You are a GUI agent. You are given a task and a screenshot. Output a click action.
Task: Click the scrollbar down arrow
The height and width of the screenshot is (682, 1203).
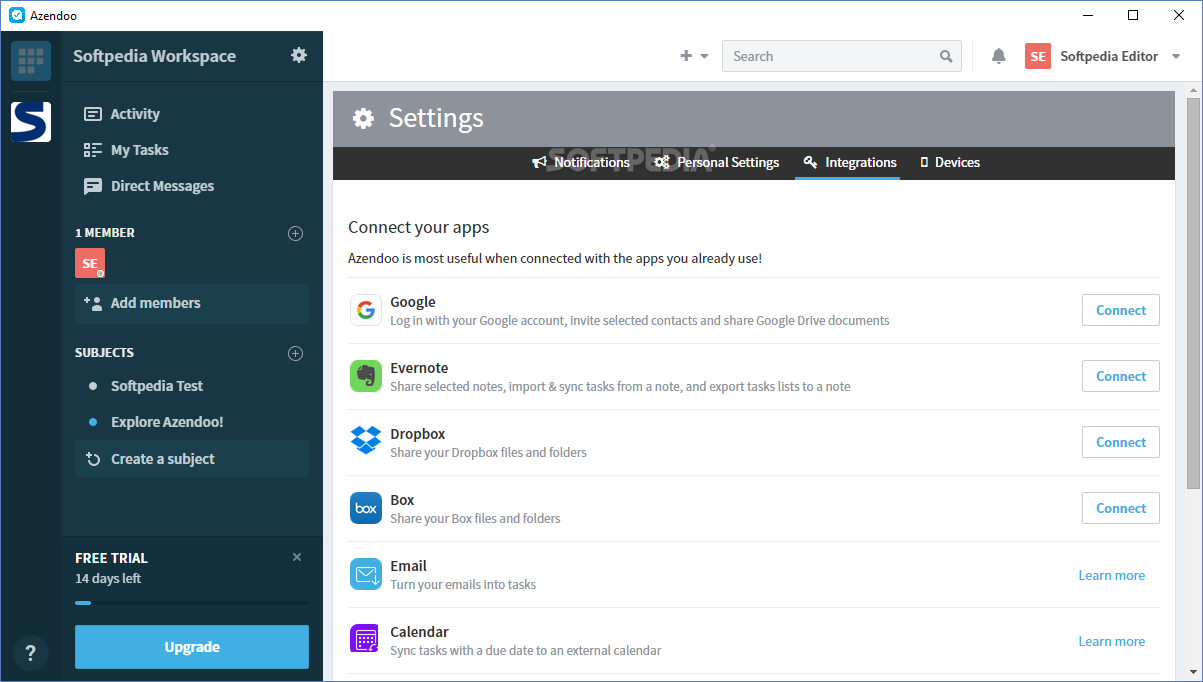pos(1193,672)
